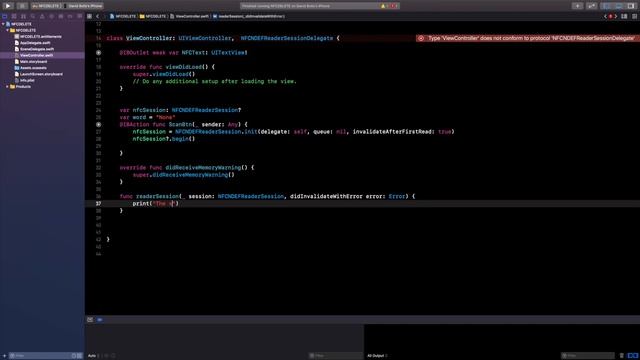Jump to the next issue
Screen dimensions: 640x360
pyautogui.click(x=616, y=16)
